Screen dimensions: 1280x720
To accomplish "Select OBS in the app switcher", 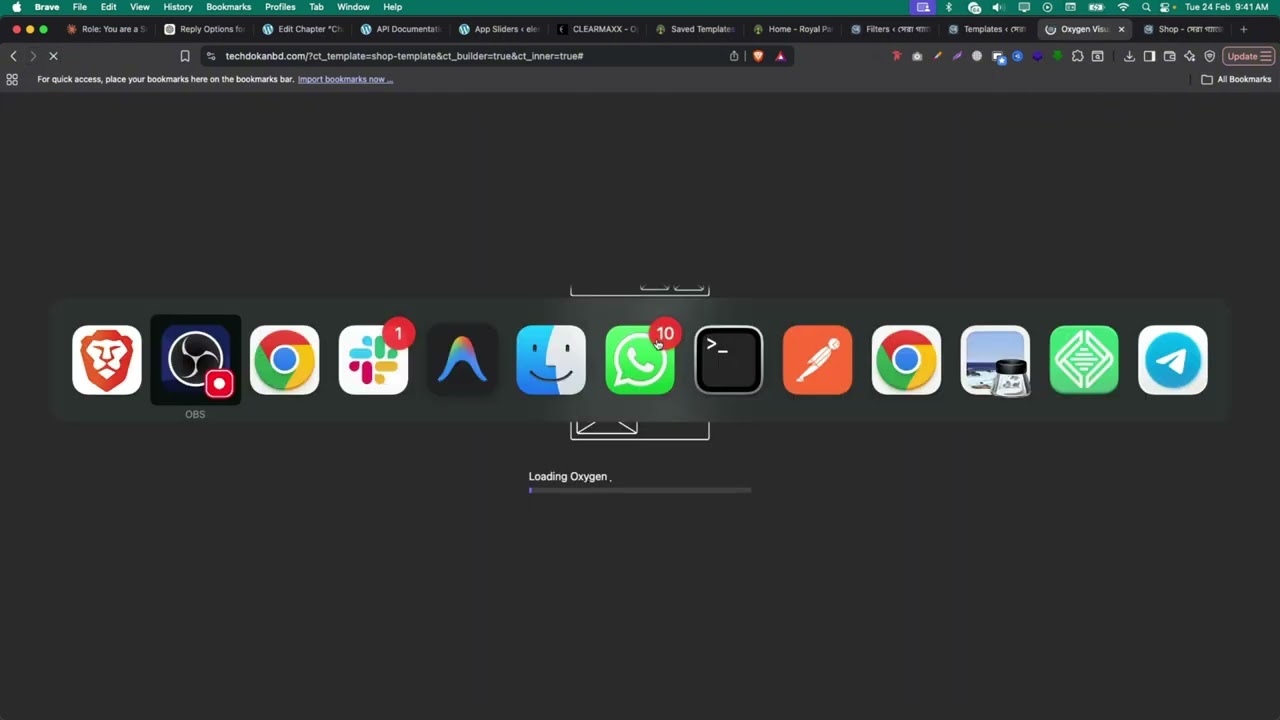I will (195, 360).
